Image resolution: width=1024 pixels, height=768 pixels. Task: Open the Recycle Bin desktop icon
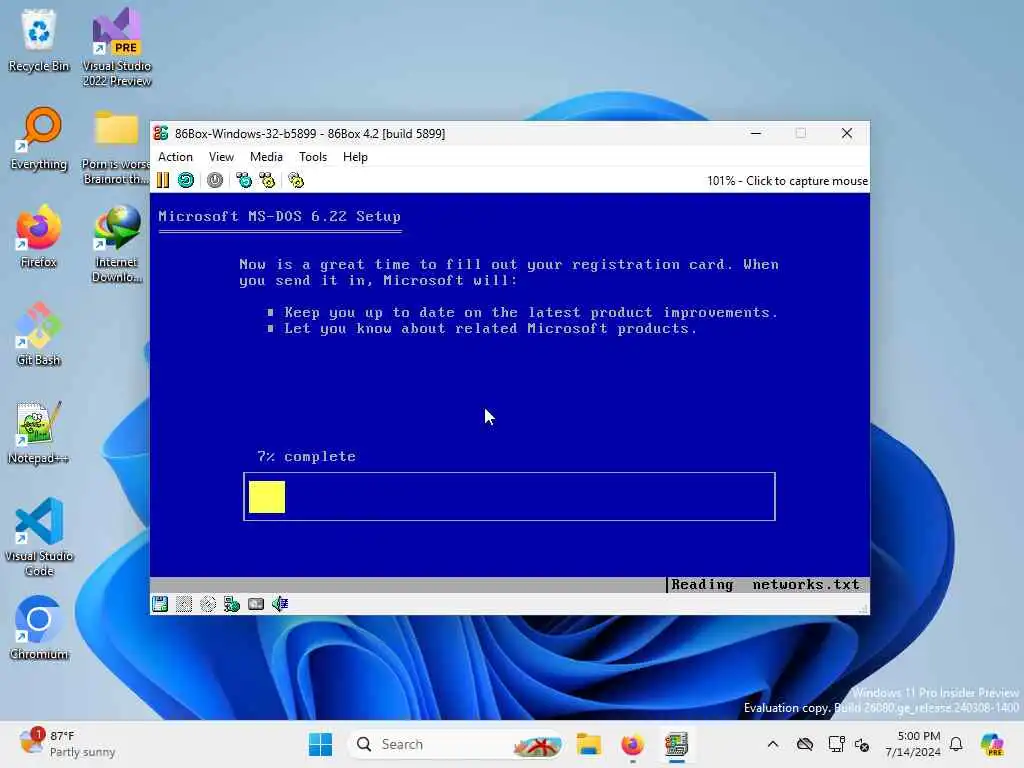(x=39, y=40)
